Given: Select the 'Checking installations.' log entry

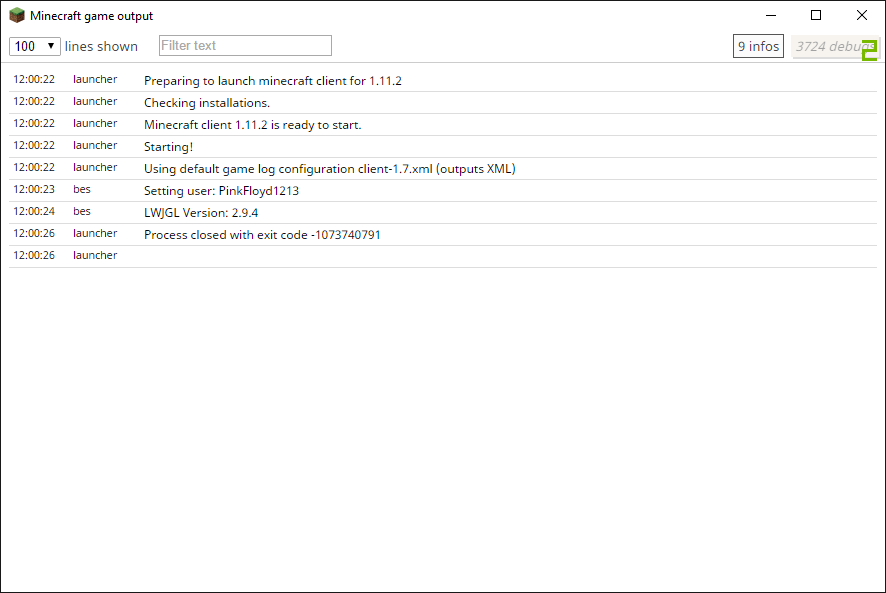Looking at the screenshot, I should (x=207, y=103).
